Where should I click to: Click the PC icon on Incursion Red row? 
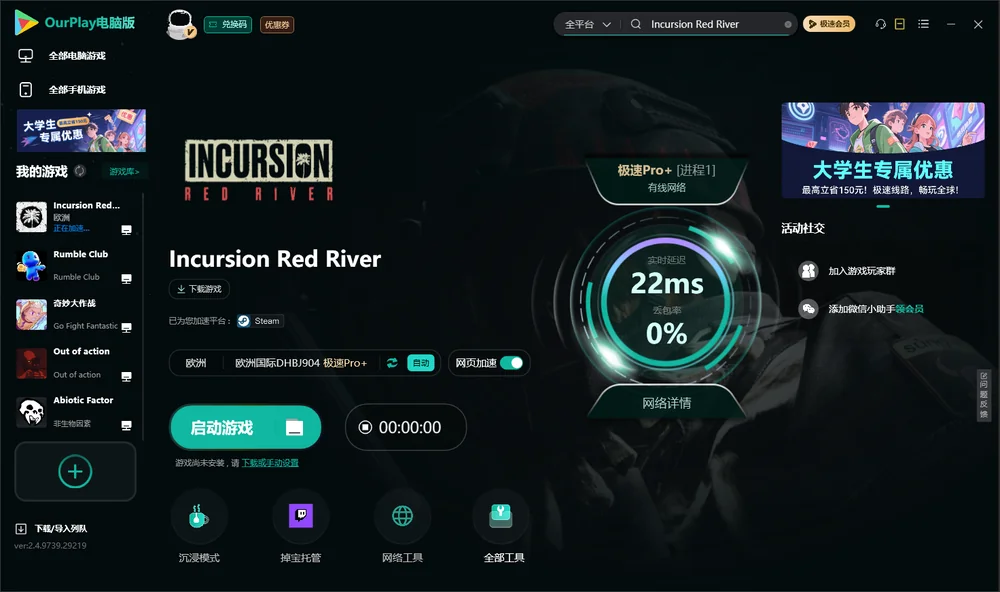pyautogui.click(x=126, y=230)
